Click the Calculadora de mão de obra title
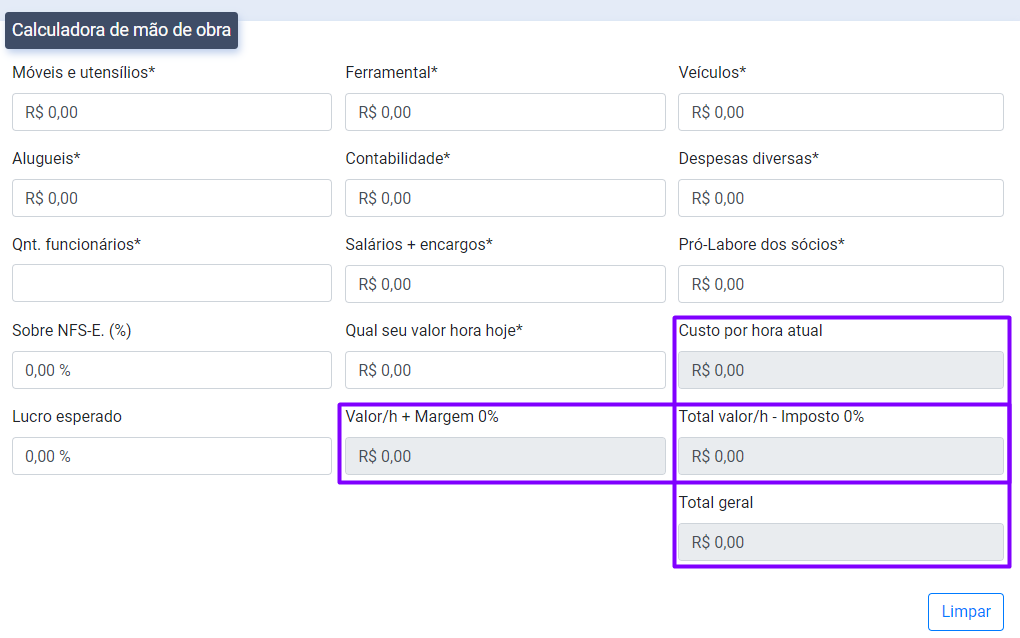The width and height of the screenshot is (1020, 638). coord(121,30)
